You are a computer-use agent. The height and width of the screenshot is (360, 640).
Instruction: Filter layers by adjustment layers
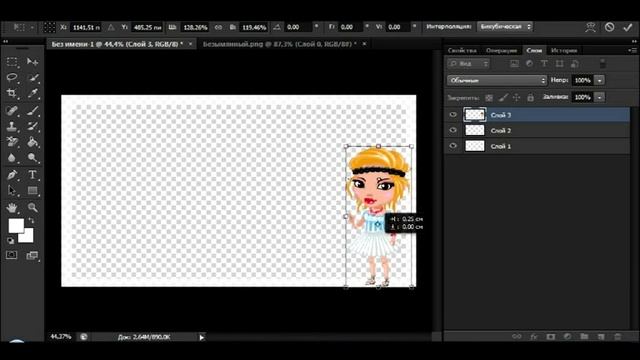pos(529,64)
